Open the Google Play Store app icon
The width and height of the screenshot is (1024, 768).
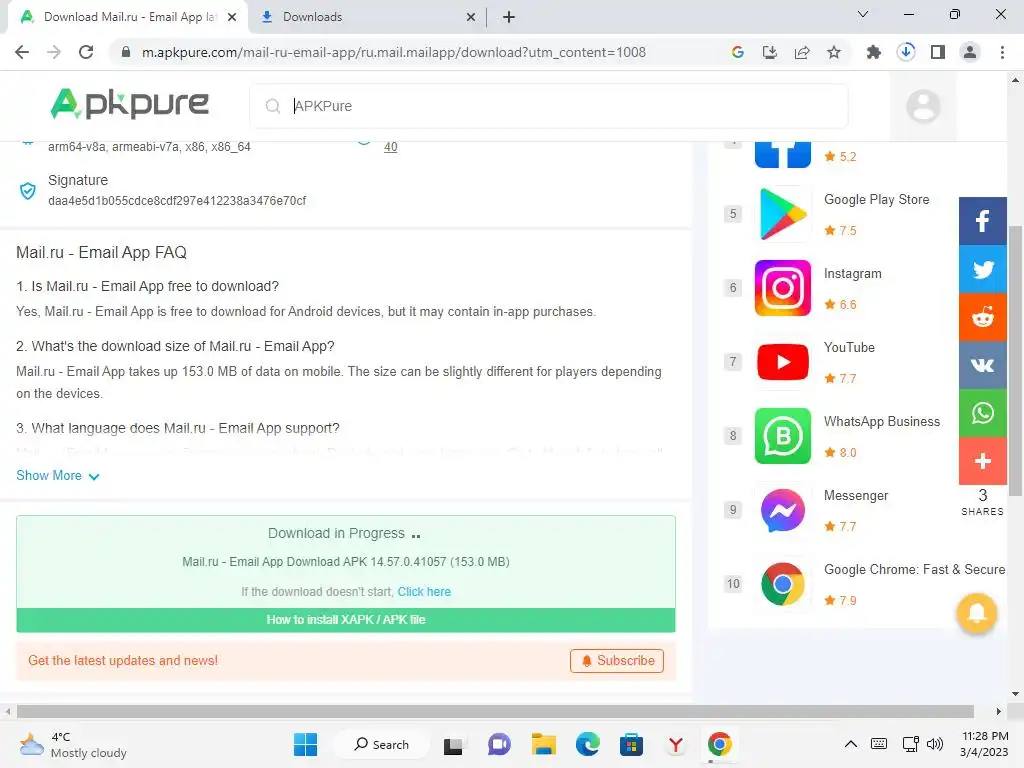point(782,214)
